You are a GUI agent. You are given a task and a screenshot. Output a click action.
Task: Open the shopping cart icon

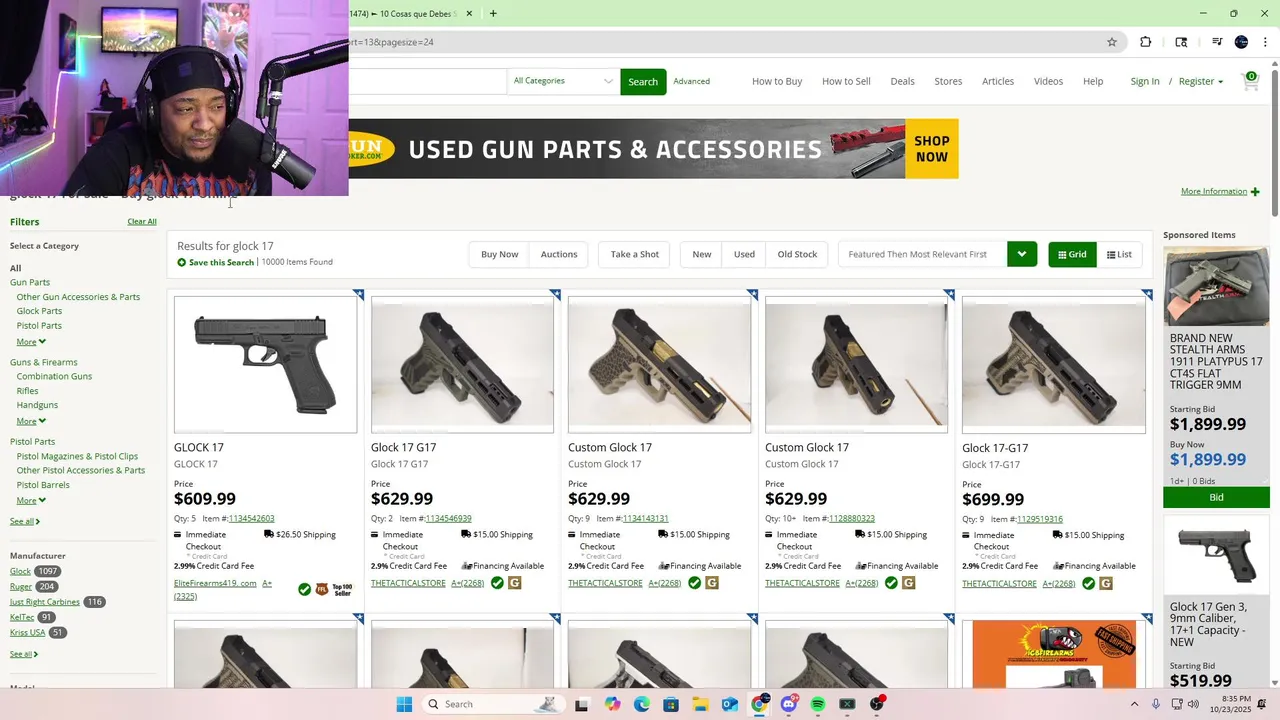point(1249,81)
